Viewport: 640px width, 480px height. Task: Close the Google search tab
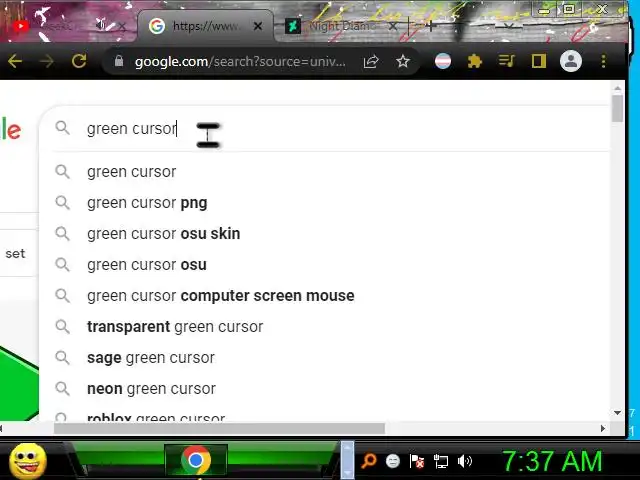[258, 26]
